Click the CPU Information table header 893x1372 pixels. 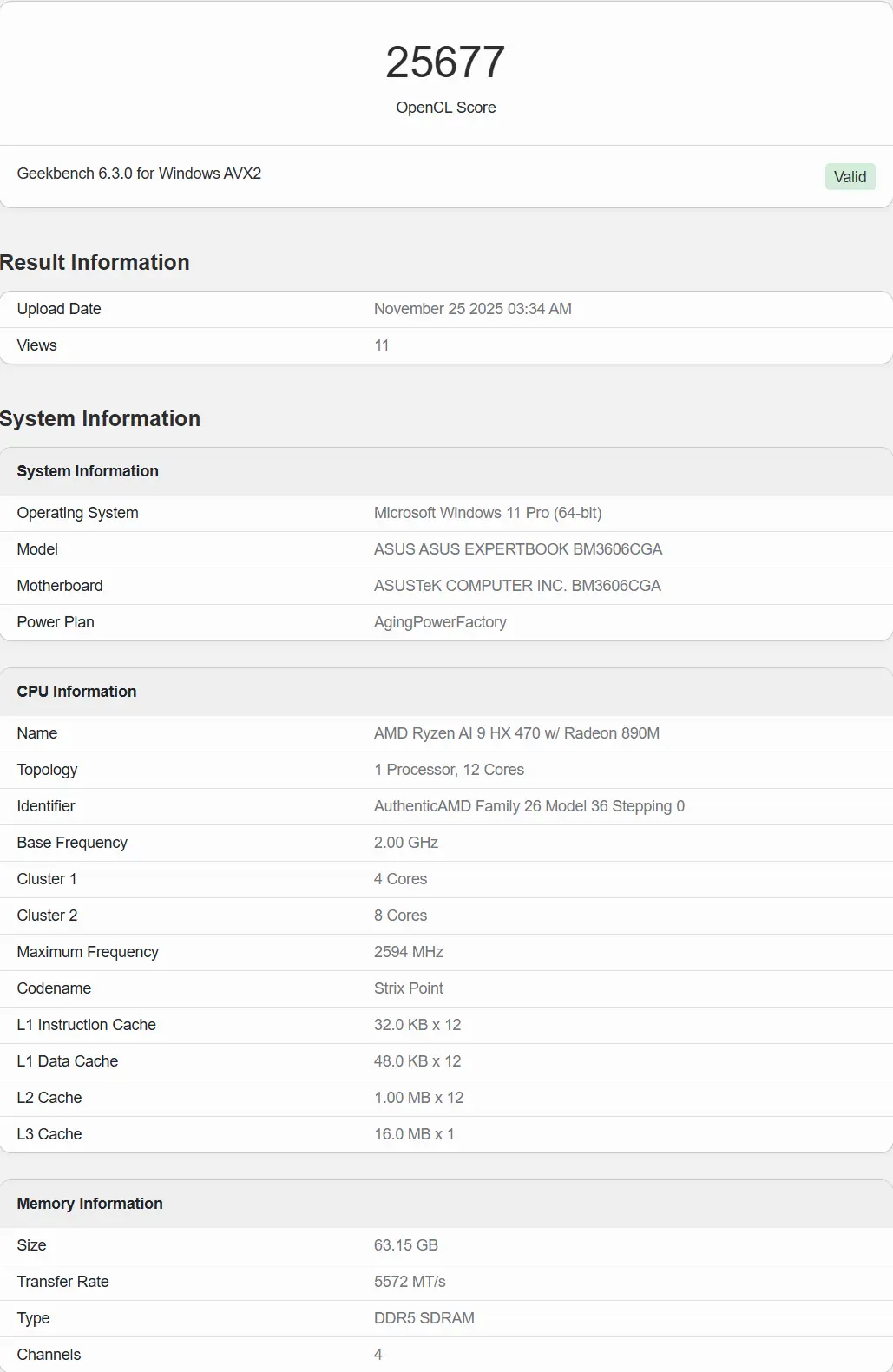[76, 692]
